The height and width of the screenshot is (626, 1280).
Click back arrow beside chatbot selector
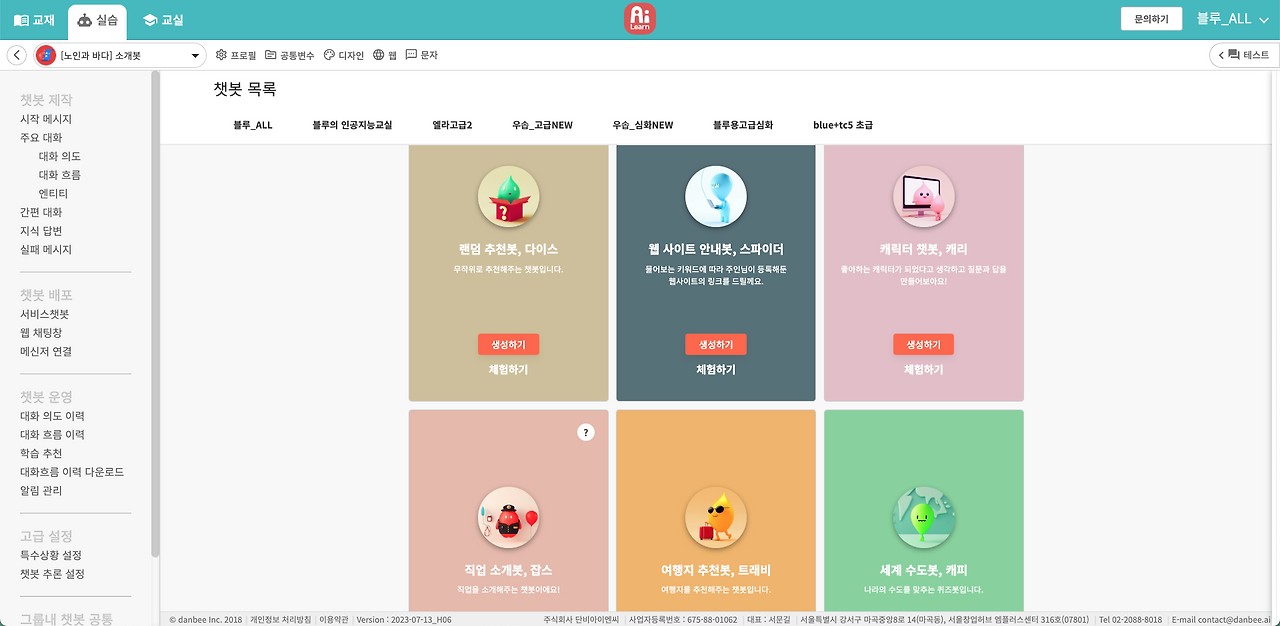click(16, 55)
